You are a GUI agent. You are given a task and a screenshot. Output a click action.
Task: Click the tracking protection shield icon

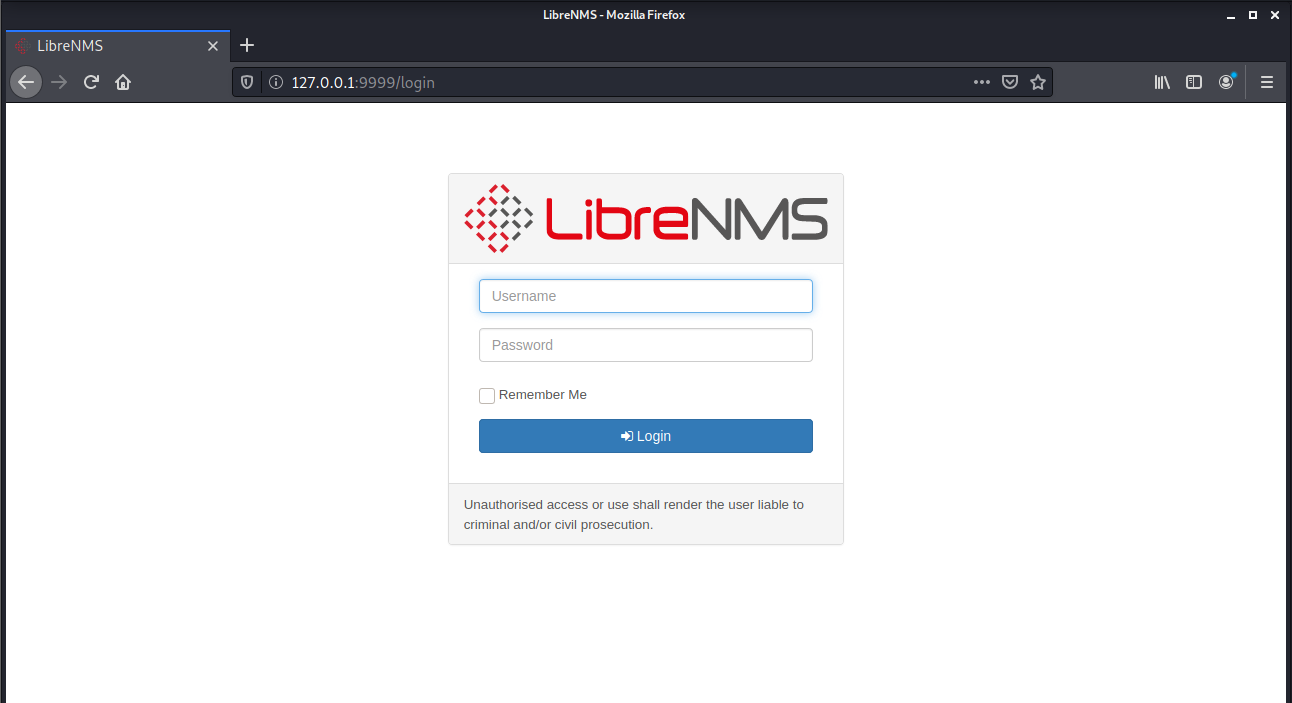(248, 82)
